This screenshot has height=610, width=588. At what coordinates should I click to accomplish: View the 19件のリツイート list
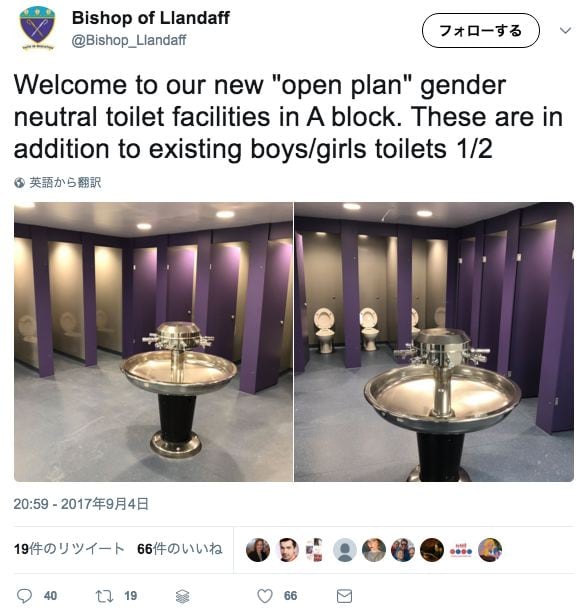(x=69, y=549)
